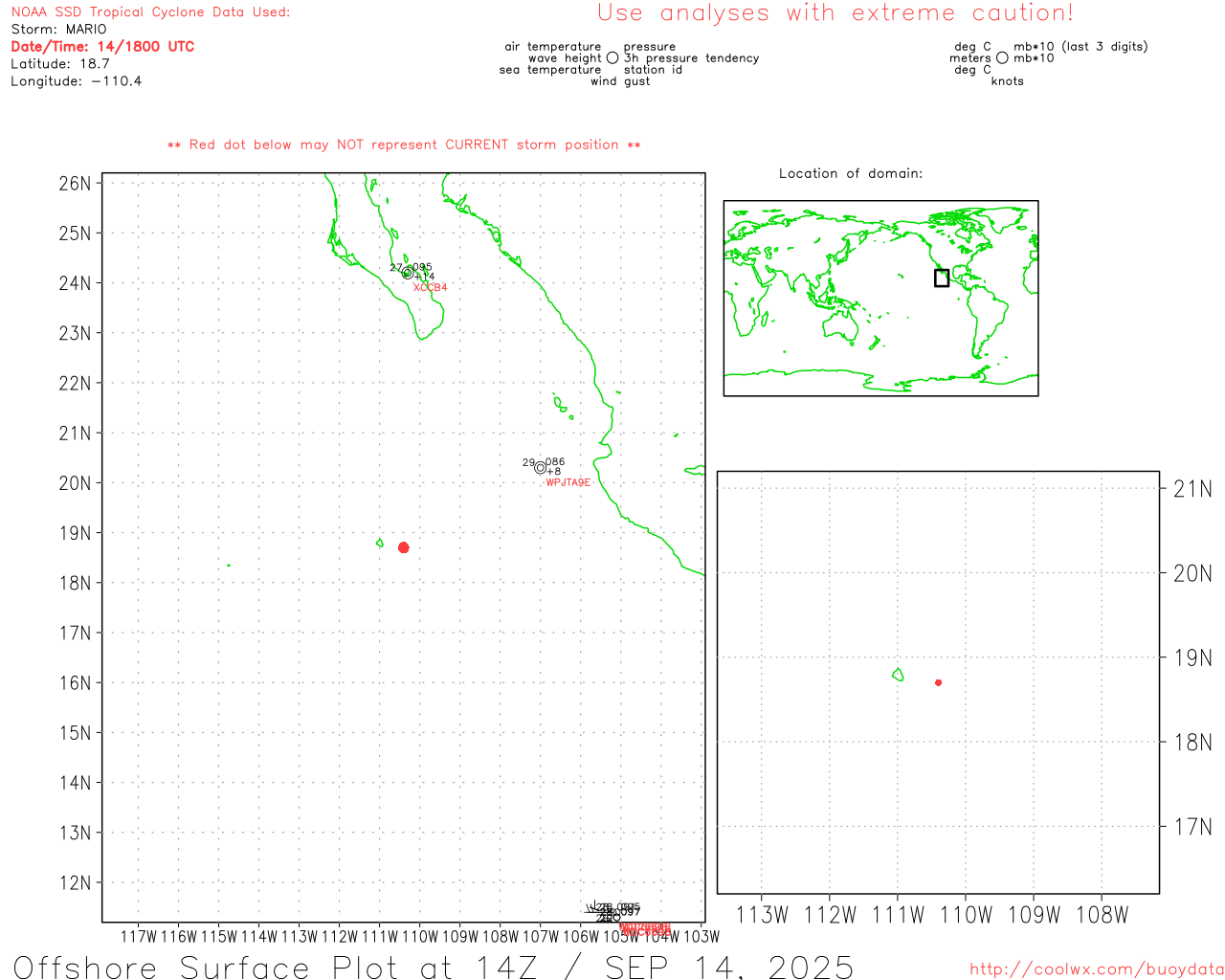Click the island outline left of the main red dot
The image size is (1225, 980).
[380, 544]
